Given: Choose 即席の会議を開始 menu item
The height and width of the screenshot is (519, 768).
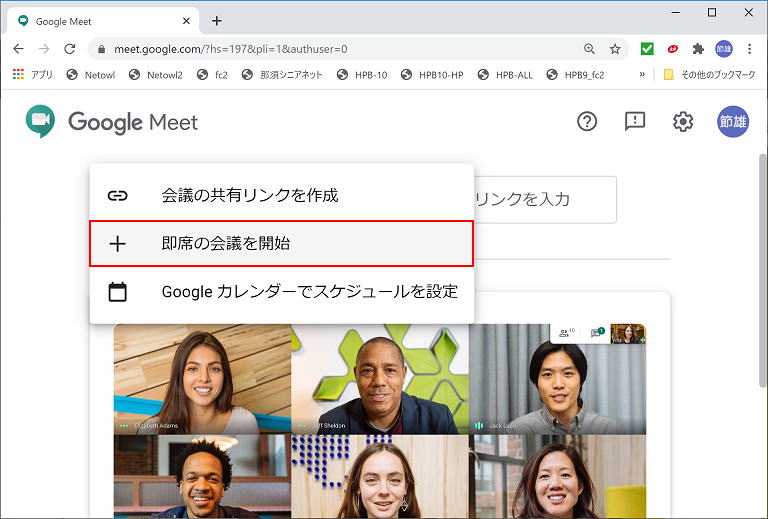Looking at the screenshot, I should (x=282, y=243).
